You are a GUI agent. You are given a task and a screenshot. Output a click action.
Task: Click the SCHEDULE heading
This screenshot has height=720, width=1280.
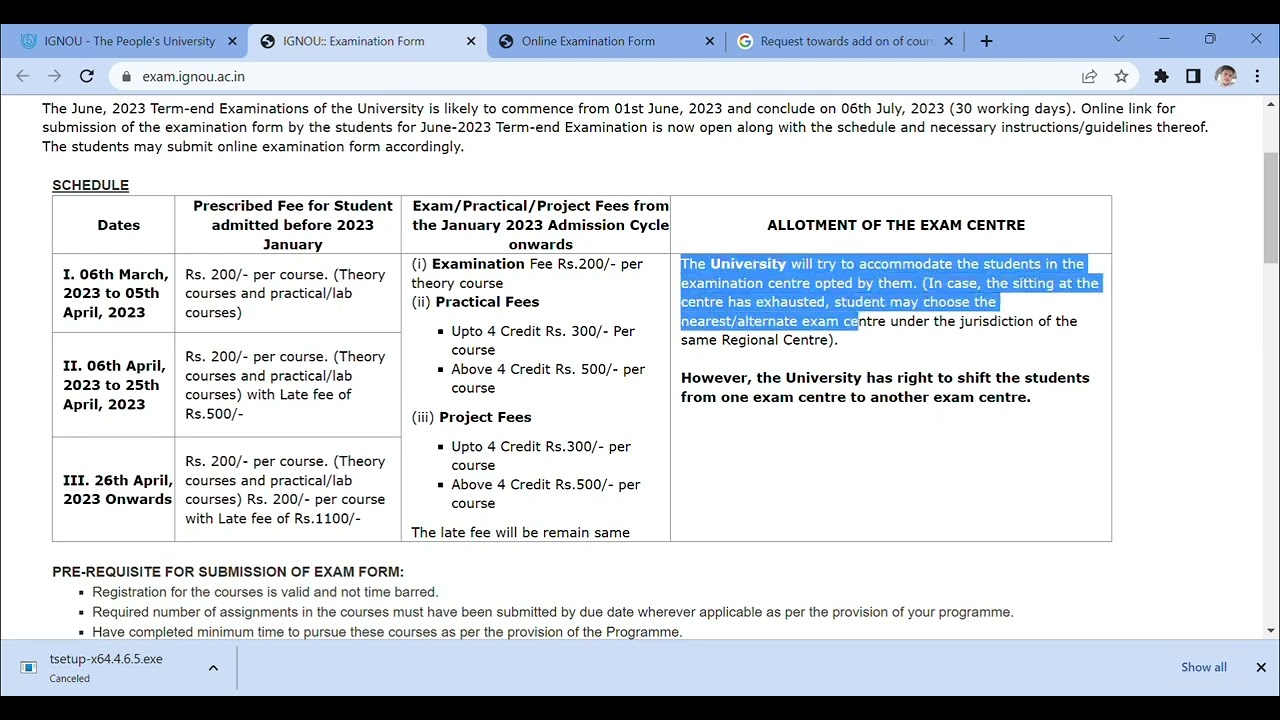pyautogui.click(x=90, y=185)
